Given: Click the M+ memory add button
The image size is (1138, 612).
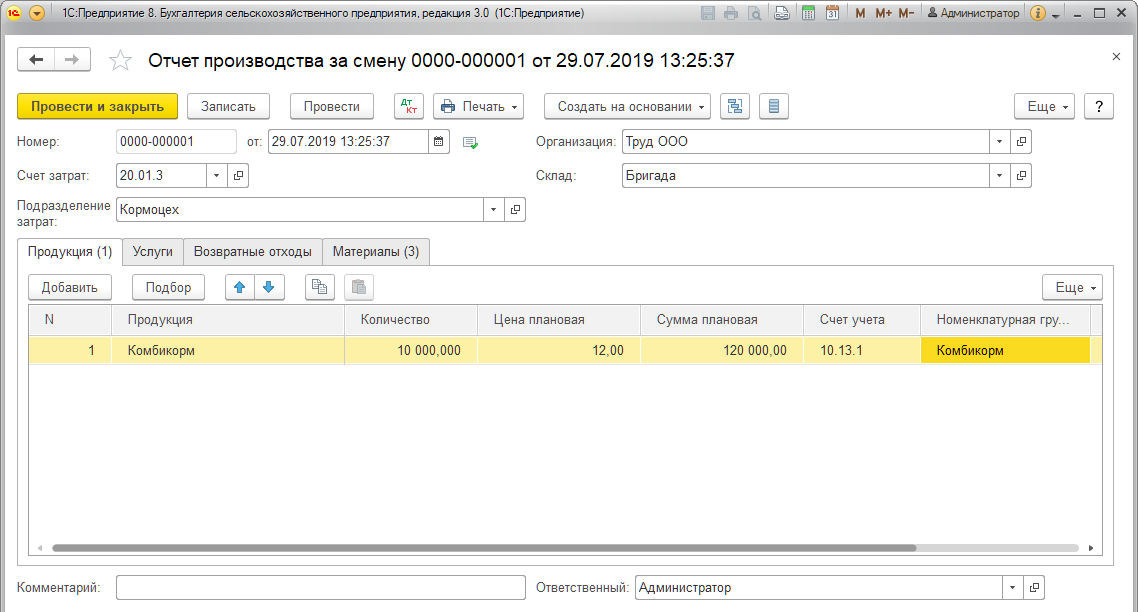Looking at the screenshot, I should pos(883,13).
